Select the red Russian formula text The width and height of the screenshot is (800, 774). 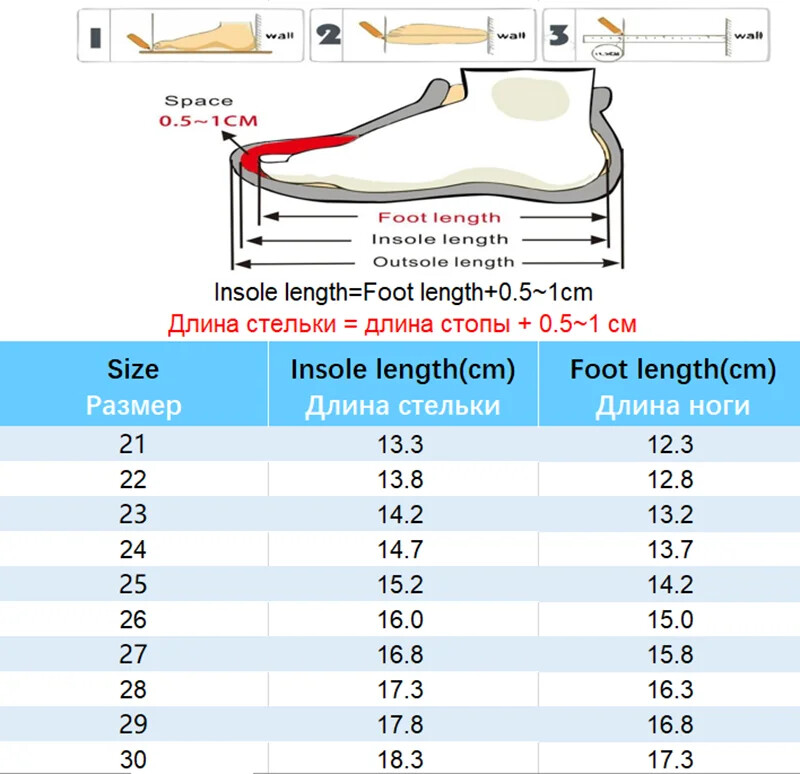[401, 324]
